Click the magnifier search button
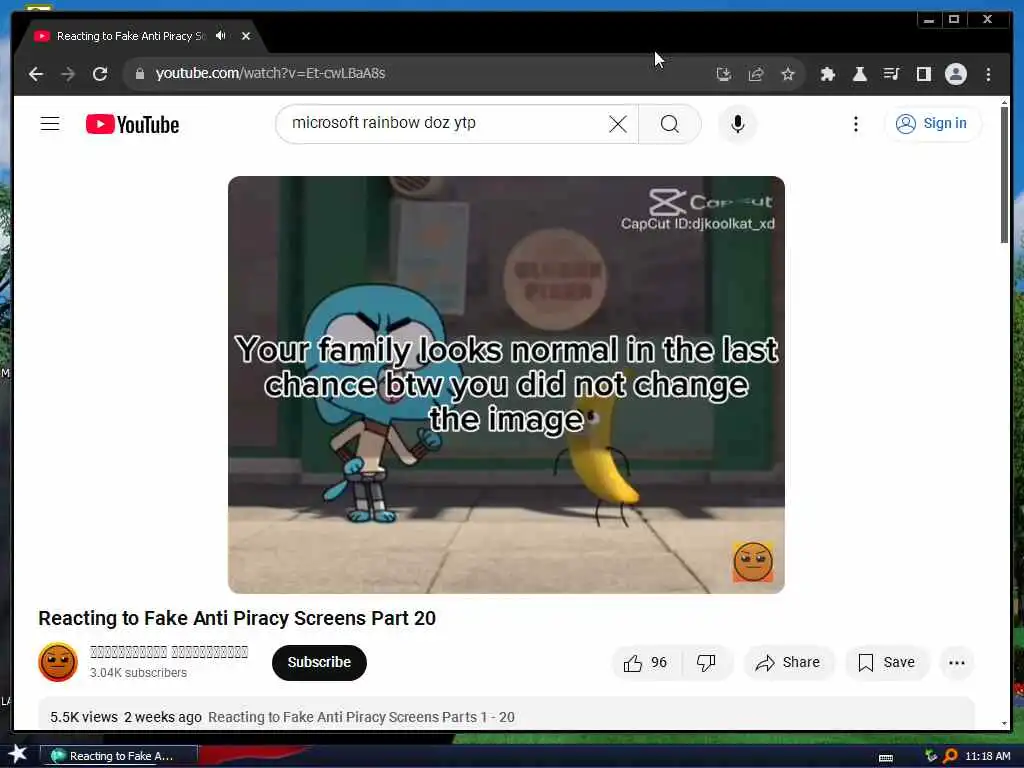 click(x=669, y=123)
